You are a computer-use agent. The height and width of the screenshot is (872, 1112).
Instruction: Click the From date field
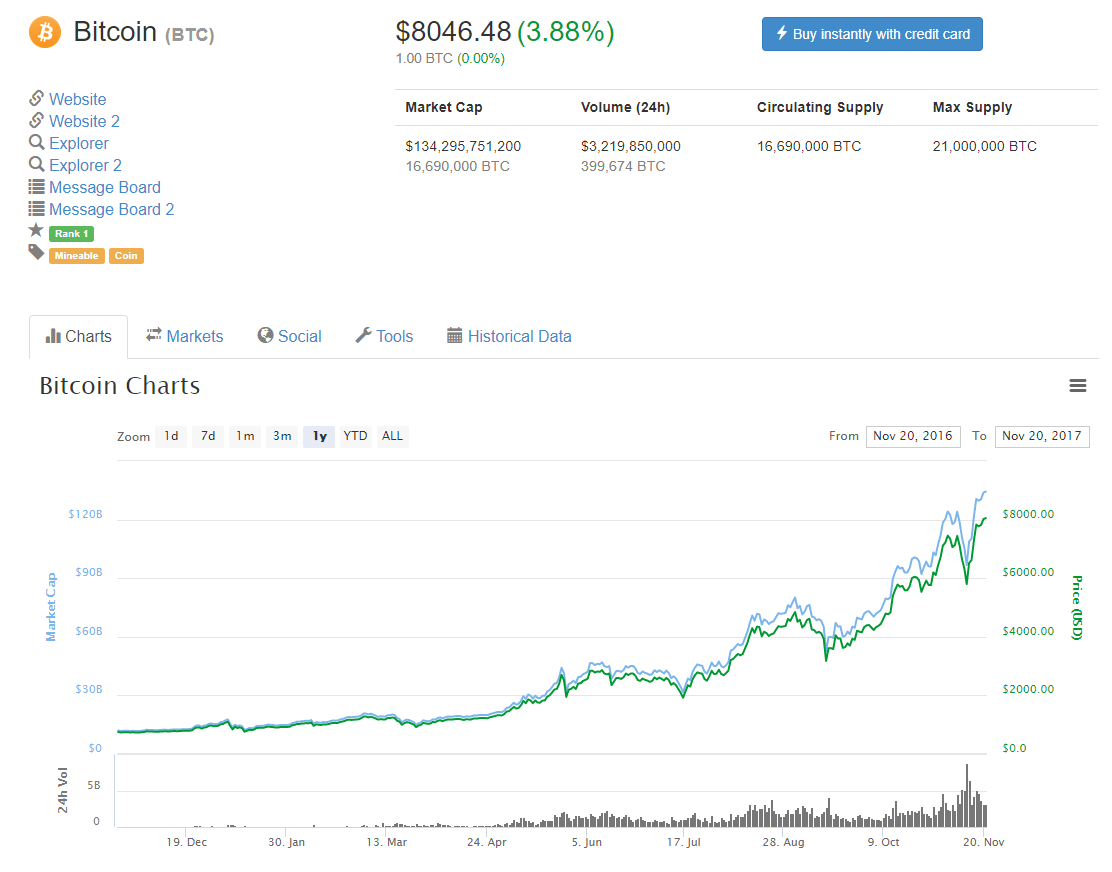pyautogui.click(x=913, y=436)
